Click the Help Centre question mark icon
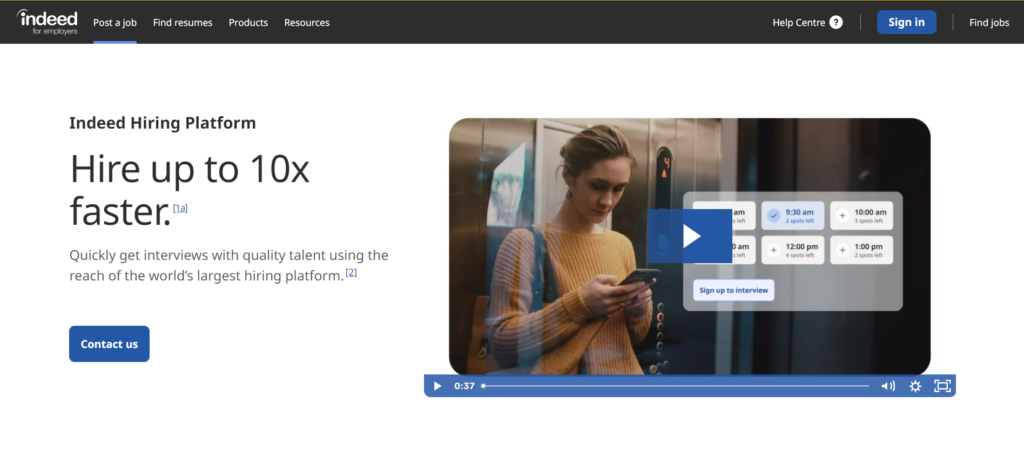This screenshot has height=449, width=1024. pos(836,22)
